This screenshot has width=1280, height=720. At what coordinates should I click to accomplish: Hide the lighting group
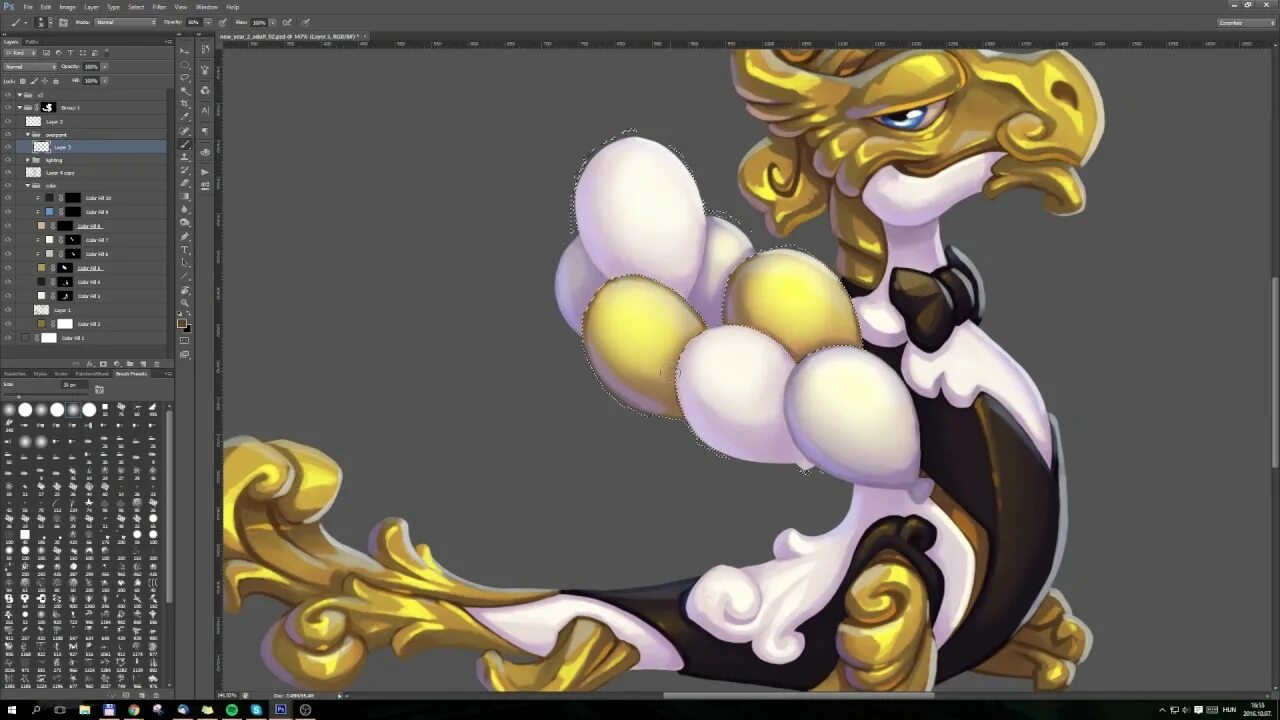click(8, 160)
